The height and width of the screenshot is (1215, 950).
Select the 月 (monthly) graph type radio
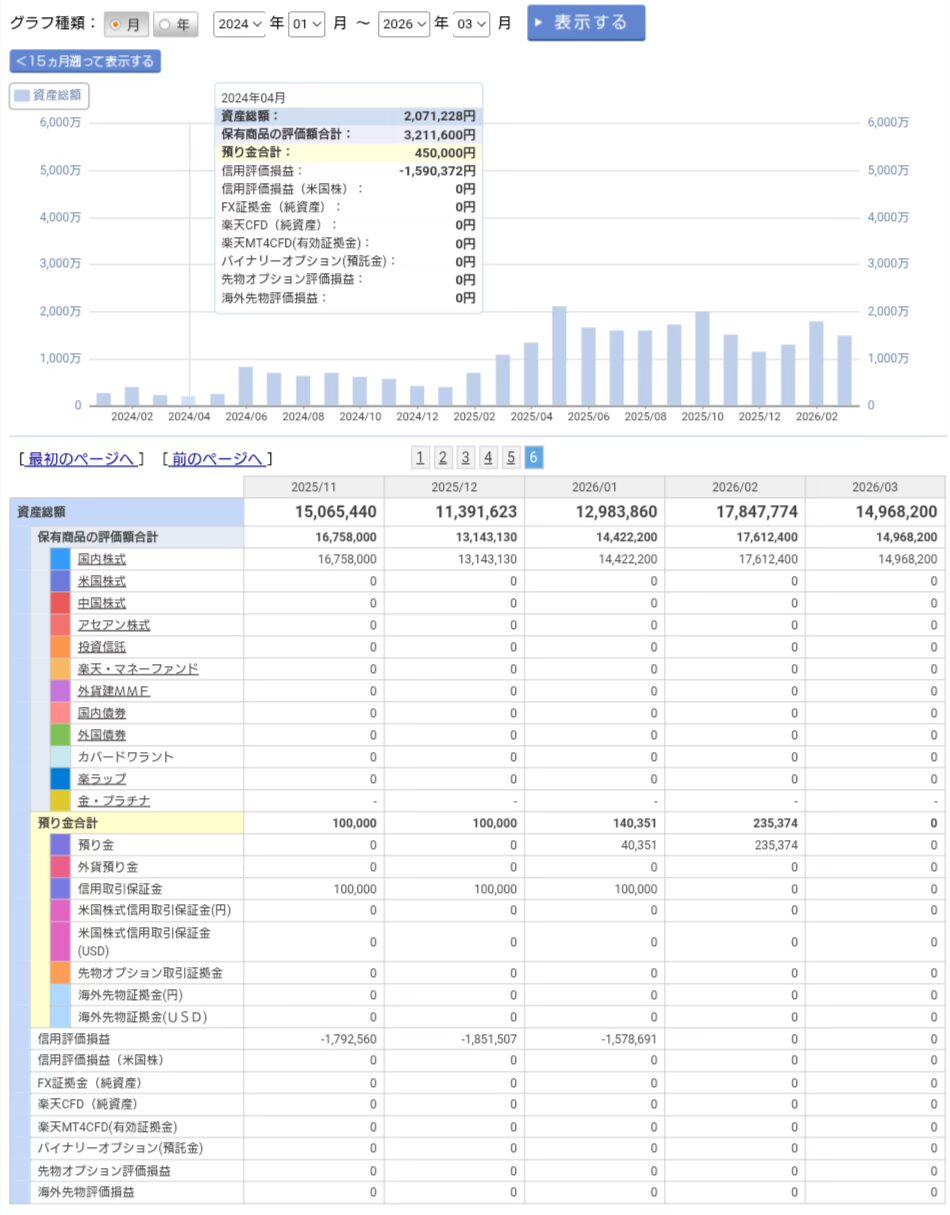point(126,24)
